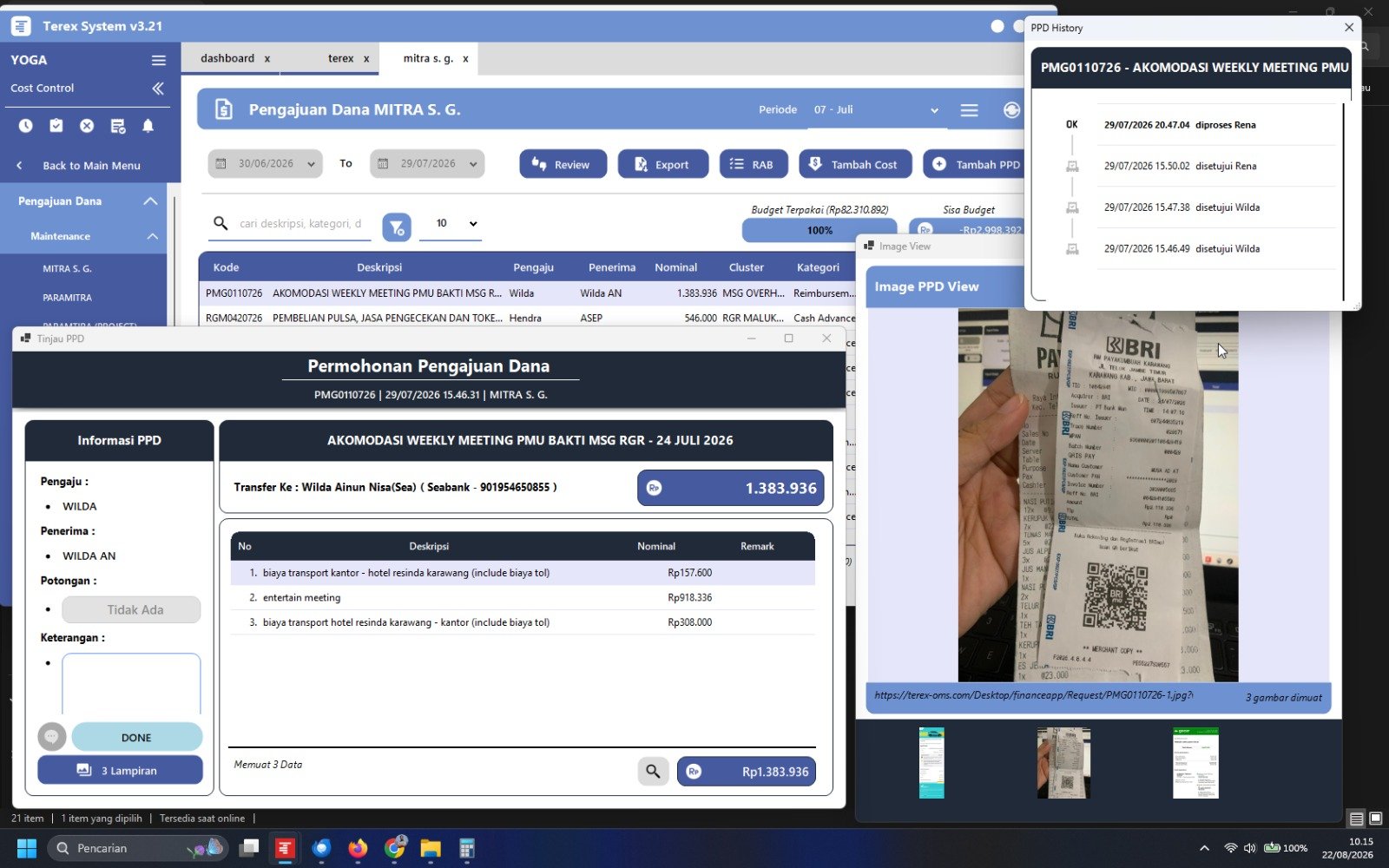
Task: Click the document icon beside Pengajuan Dana title
Action: [x=224, y=109]
